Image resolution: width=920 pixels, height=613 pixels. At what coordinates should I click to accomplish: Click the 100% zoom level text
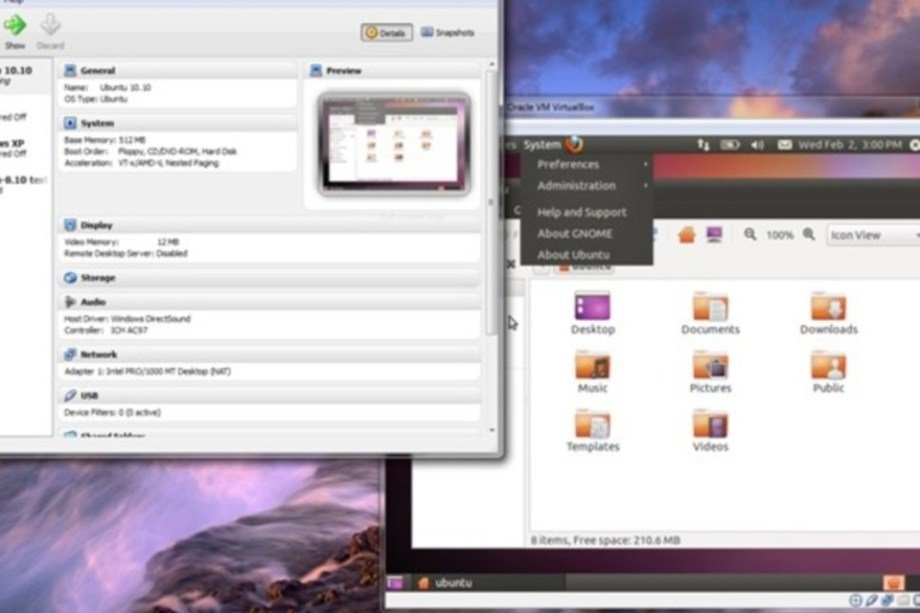(779, 235)
